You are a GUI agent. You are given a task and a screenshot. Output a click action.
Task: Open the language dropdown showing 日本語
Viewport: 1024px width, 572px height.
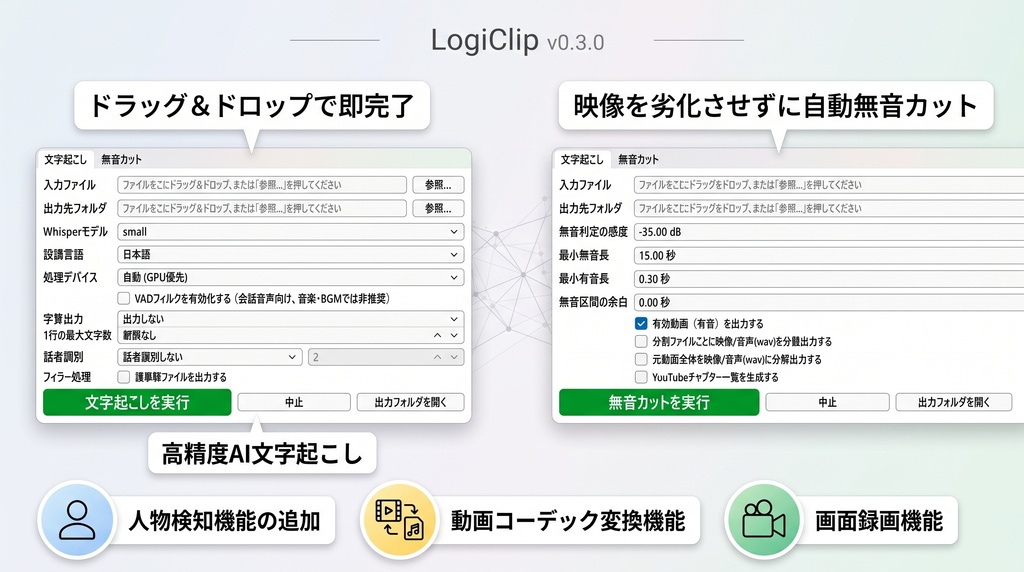click(x=291, y=255)
